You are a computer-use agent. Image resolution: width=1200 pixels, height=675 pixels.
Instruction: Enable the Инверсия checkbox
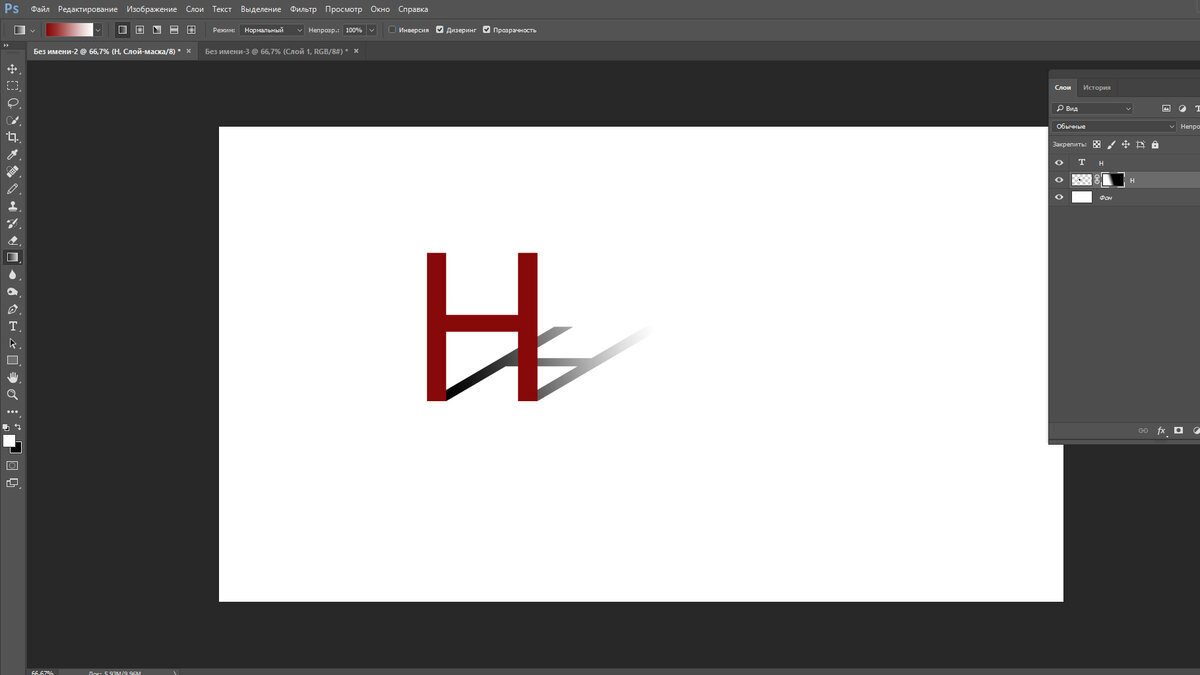pyautogui.click(x=392, y=30)
